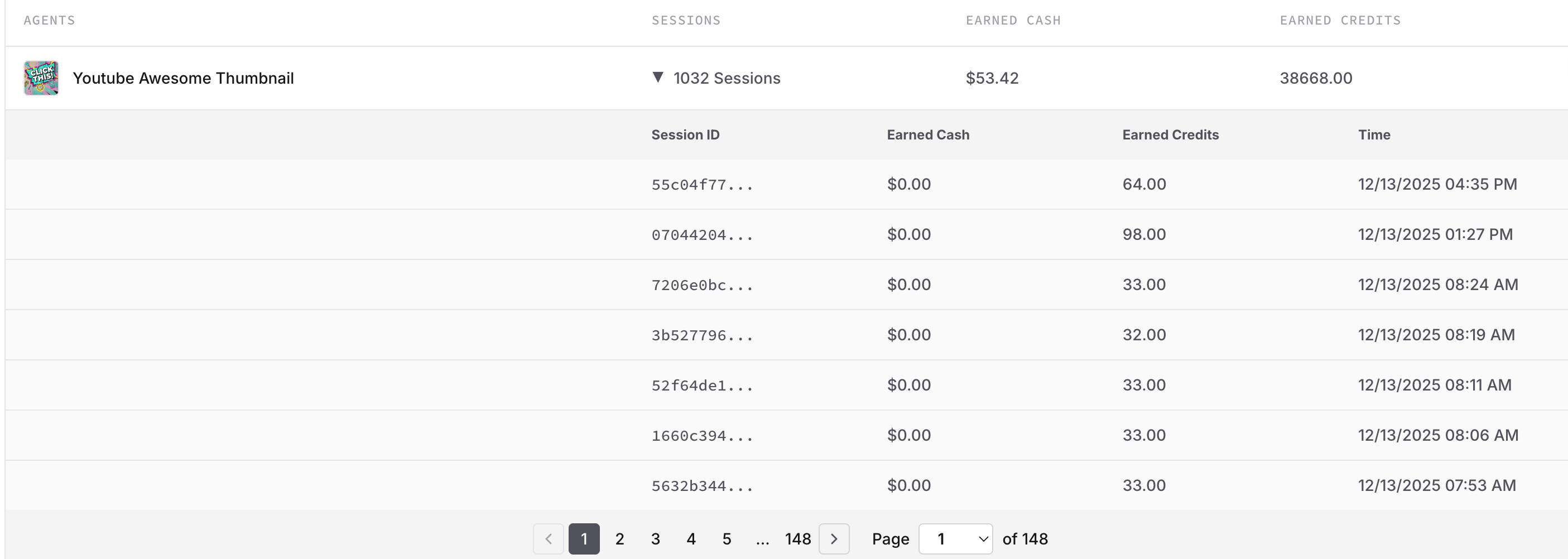Click session ID 1660c394

[x=702, y=436]
